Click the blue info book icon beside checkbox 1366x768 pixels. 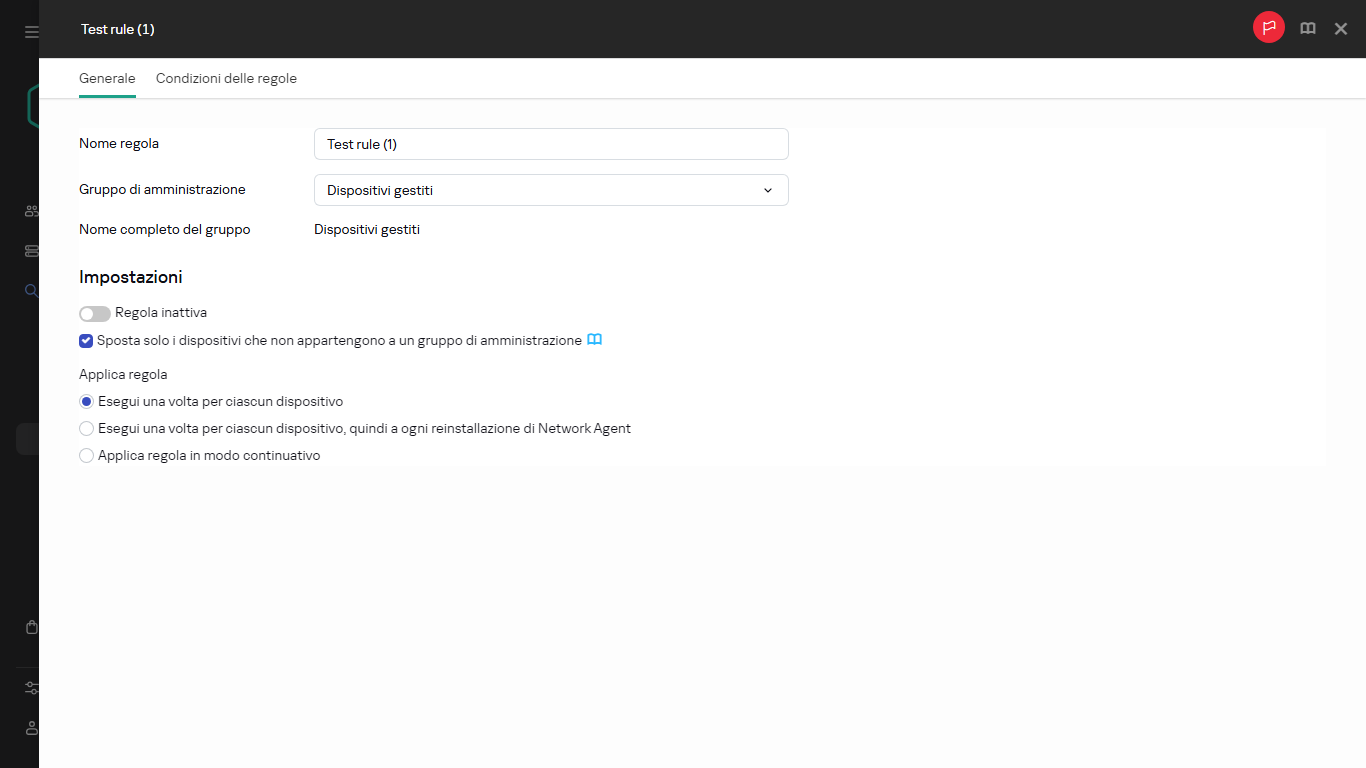click(x=595, y=340)
